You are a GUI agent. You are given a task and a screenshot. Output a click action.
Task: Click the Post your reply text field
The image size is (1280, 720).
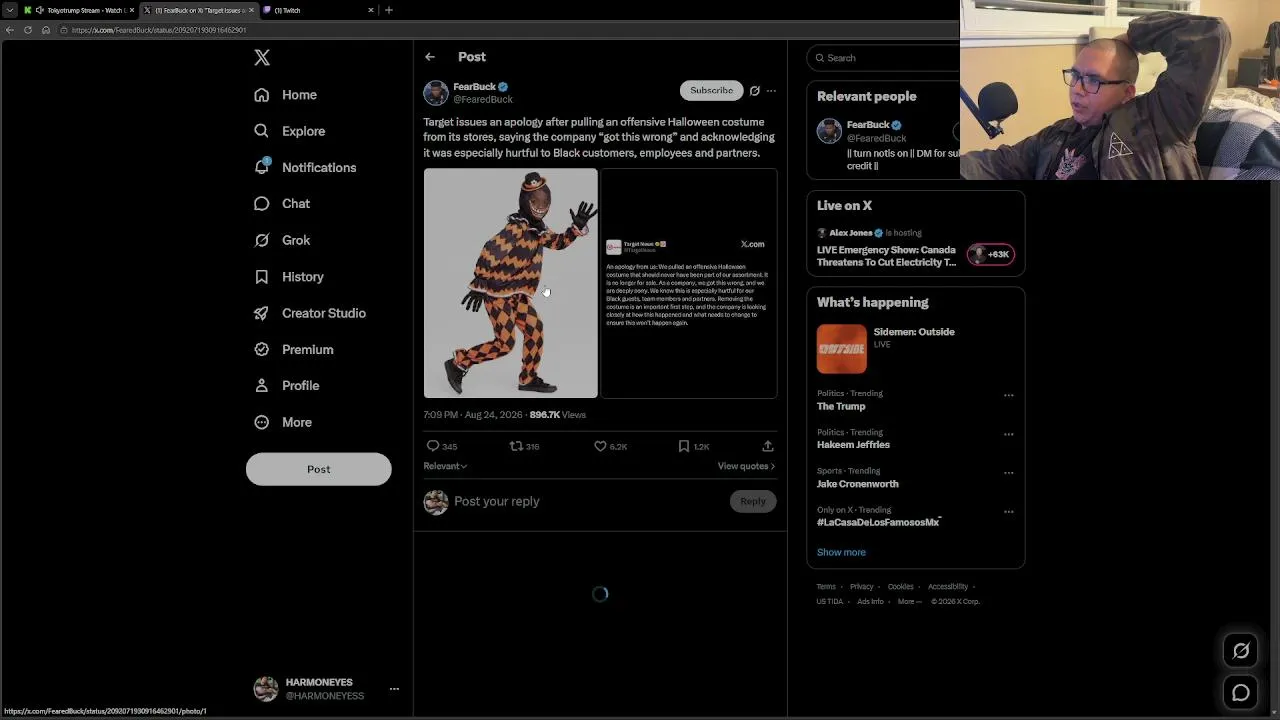tap(588, 502)
